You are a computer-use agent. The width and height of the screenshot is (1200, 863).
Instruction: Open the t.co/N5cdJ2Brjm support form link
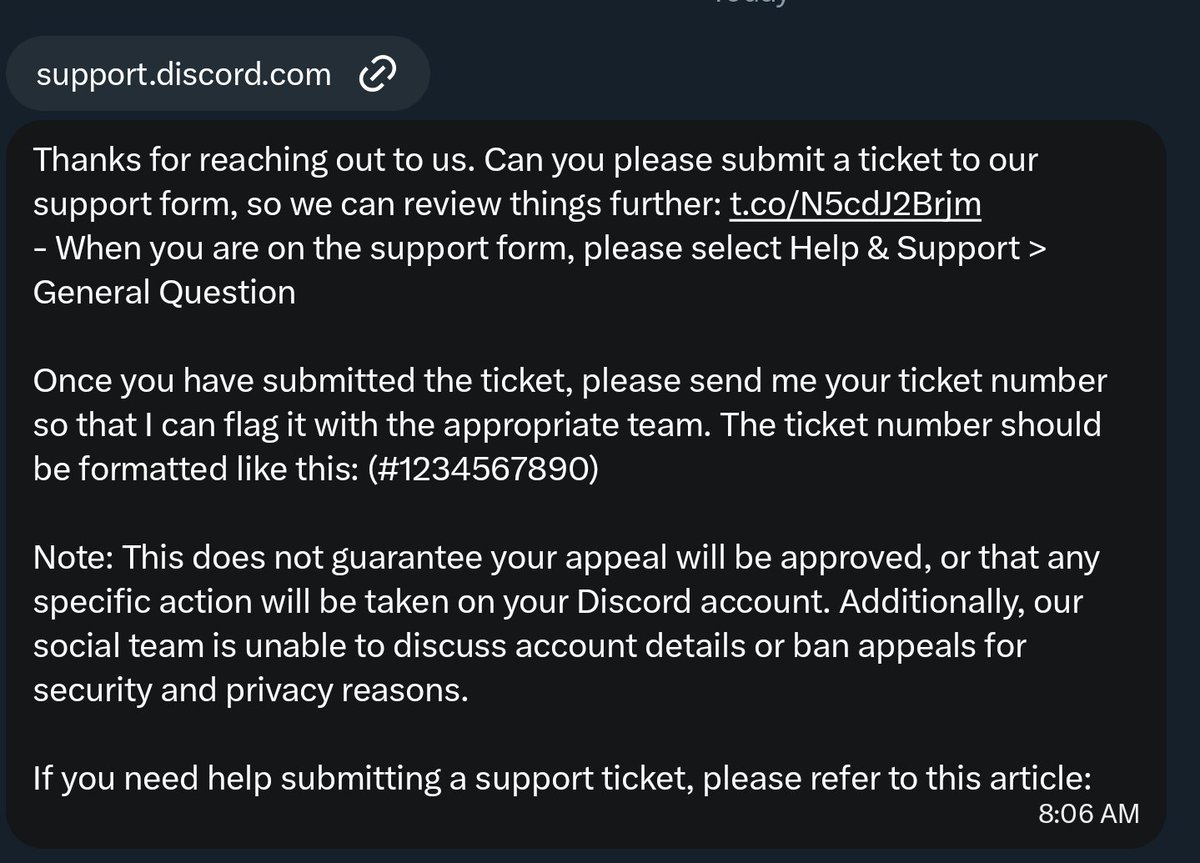pos(855,204)
